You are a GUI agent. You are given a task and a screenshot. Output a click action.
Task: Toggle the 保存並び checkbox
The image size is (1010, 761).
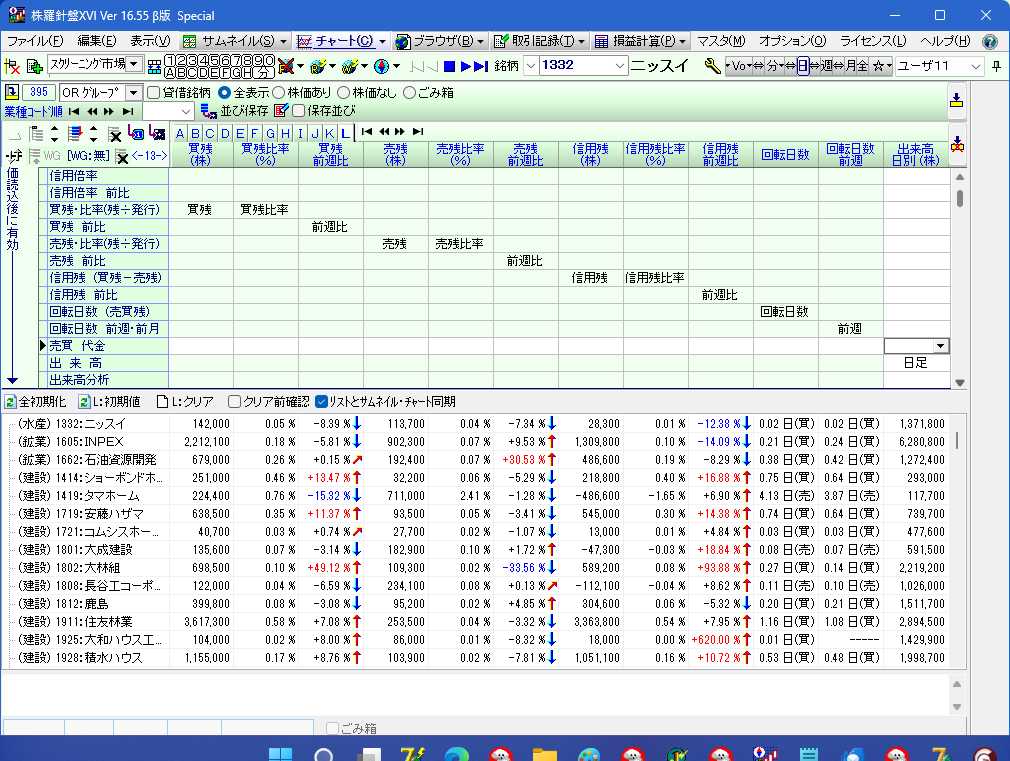[298, 111]
